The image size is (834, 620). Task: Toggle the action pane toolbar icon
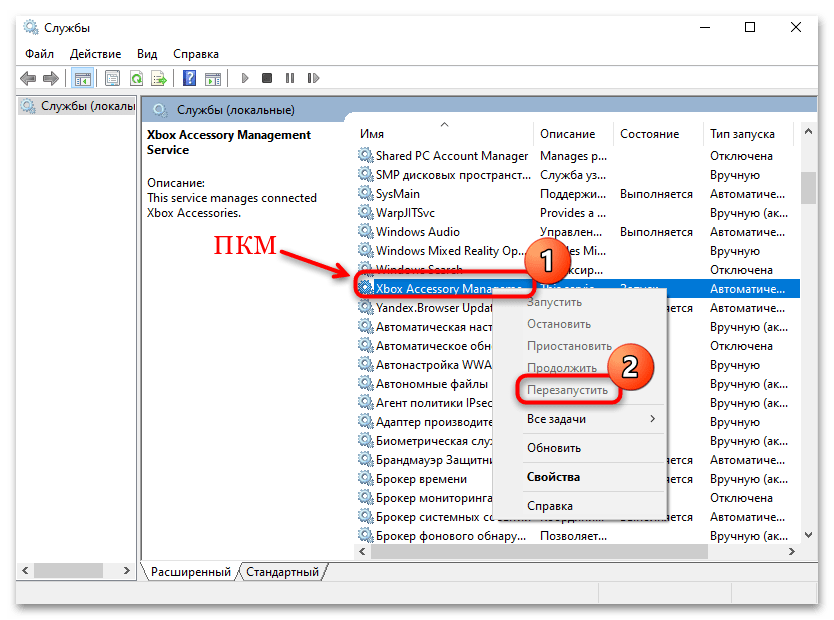213,79
